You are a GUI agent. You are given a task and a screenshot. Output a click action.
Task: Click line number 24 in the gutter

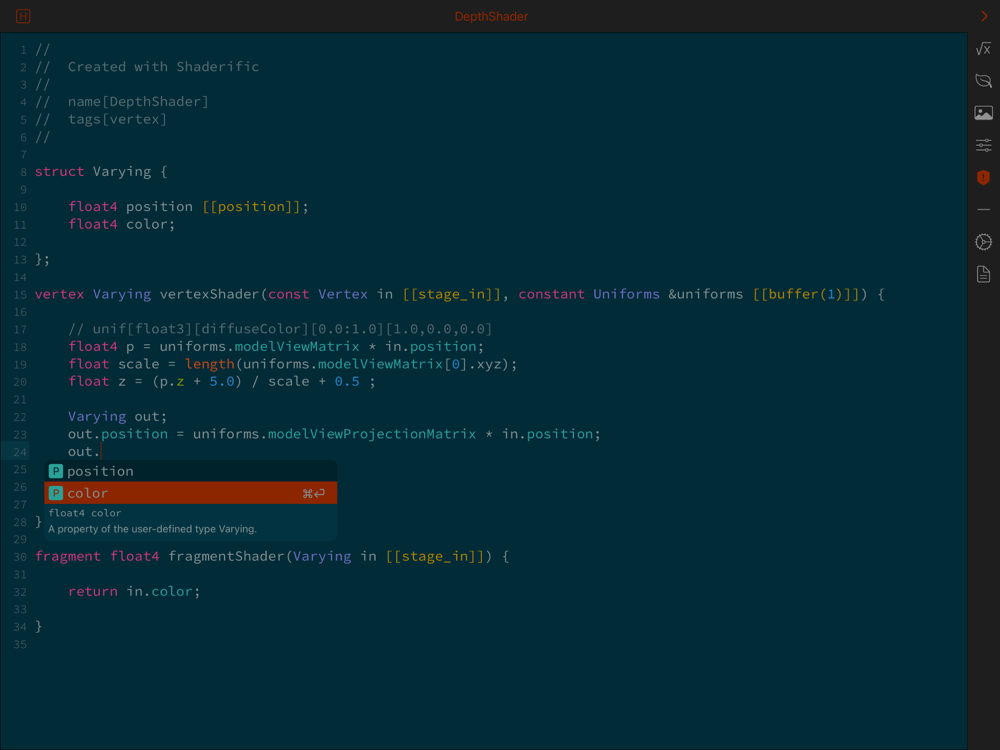(x=20, y=452)
